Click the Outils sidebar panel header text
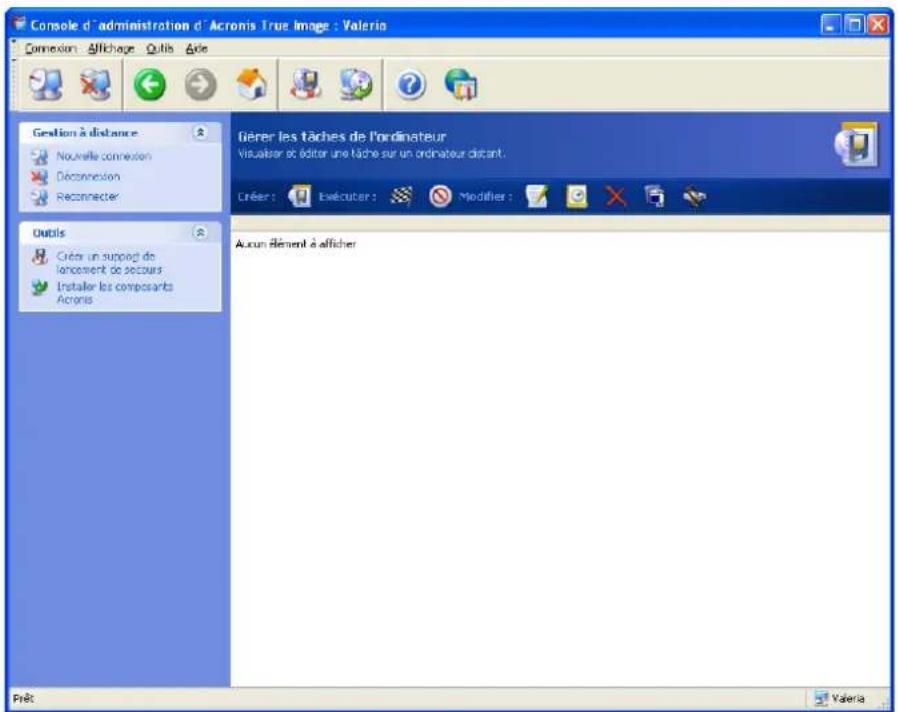898x712 pixels. tap(49, 233)
